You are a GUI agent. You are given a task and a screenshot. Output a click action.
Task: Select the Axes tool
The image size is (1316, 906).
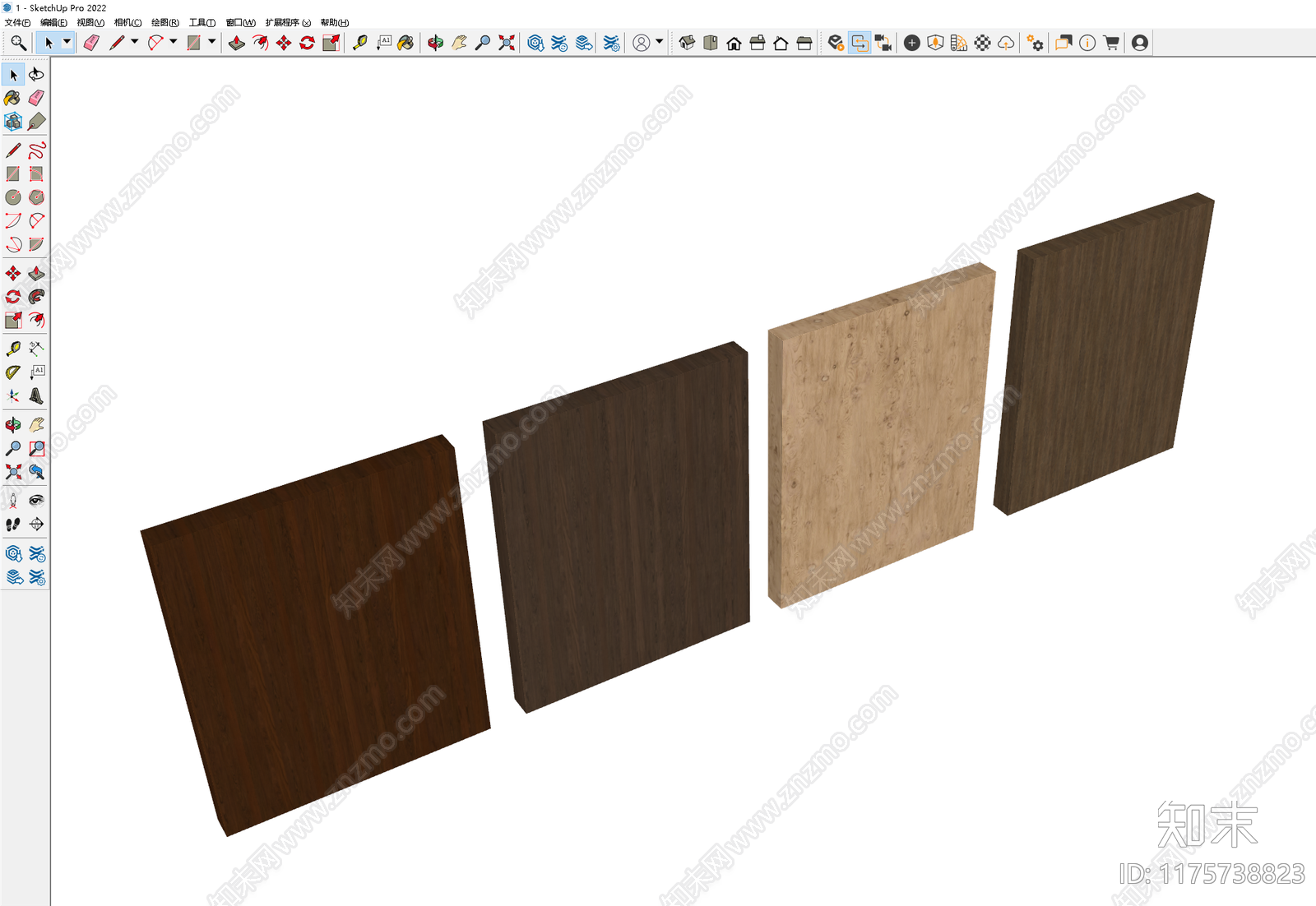(x=13, y=395)
